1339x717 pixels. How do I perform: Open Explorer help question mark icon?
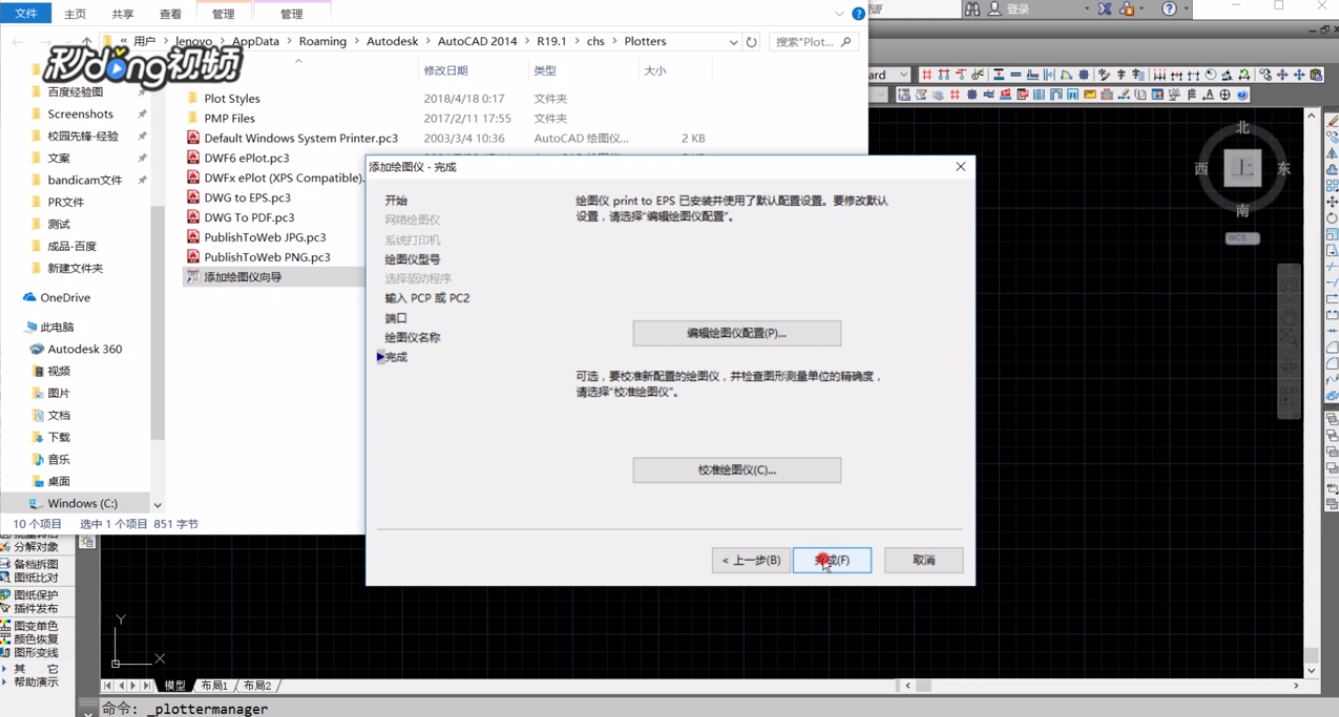(x=858, y=15)
